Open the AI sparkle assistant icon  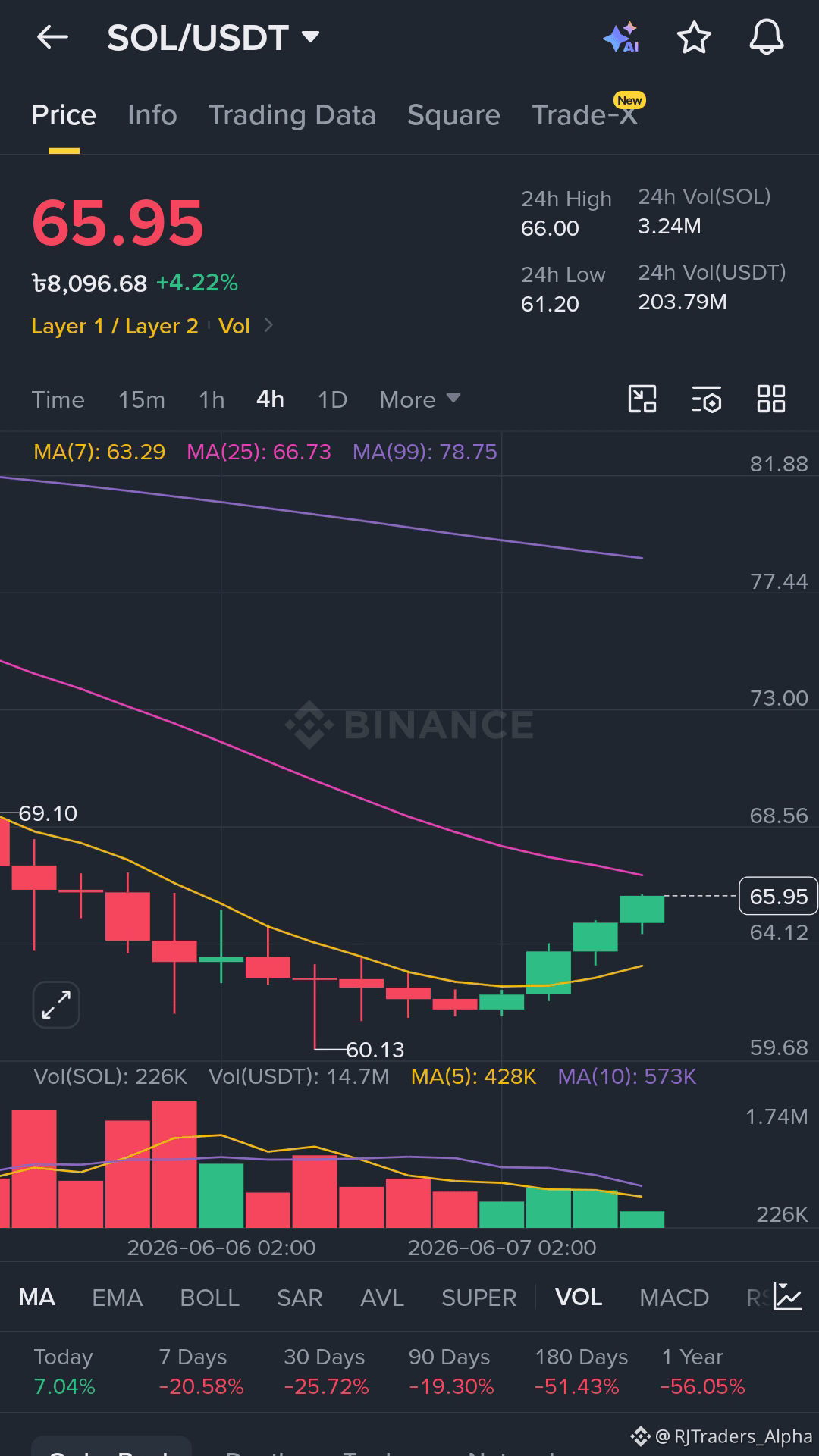pyautogui.click(x=621, y=37)
